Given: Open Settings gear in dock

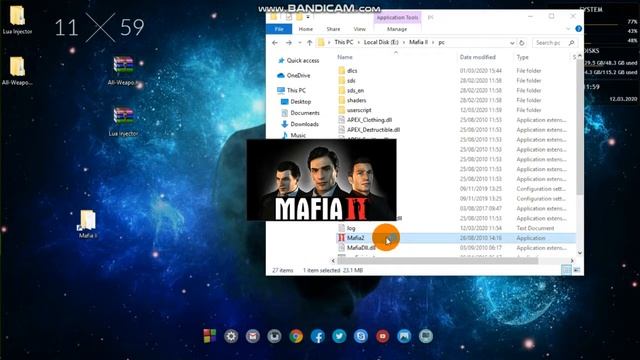Looking at the screenshot, I should [x=231, y=336].
